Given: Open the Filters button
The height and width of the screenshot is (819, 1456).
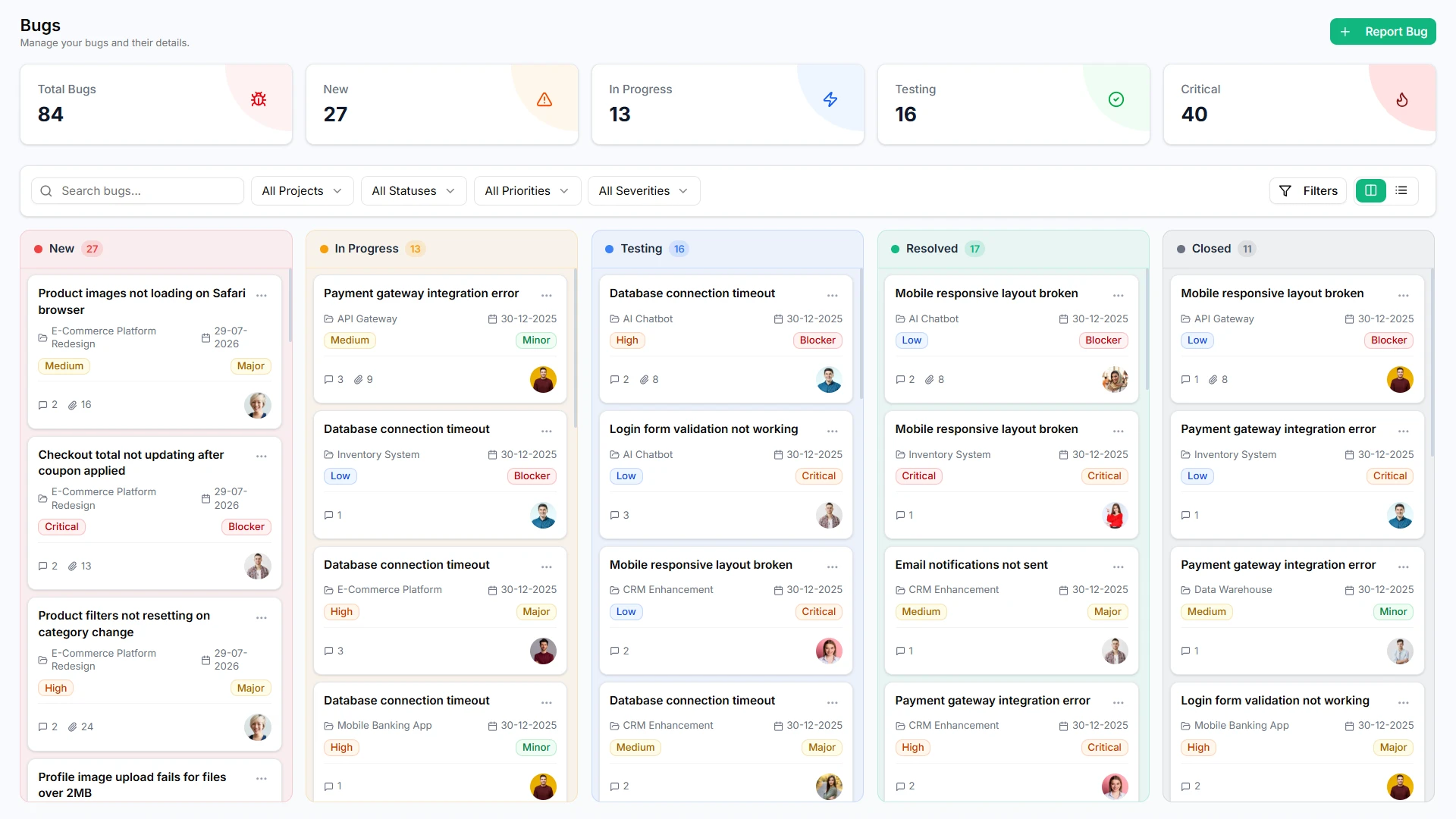Looking at the screenshot, I should pyautogui.click(x=1308, y=191).
